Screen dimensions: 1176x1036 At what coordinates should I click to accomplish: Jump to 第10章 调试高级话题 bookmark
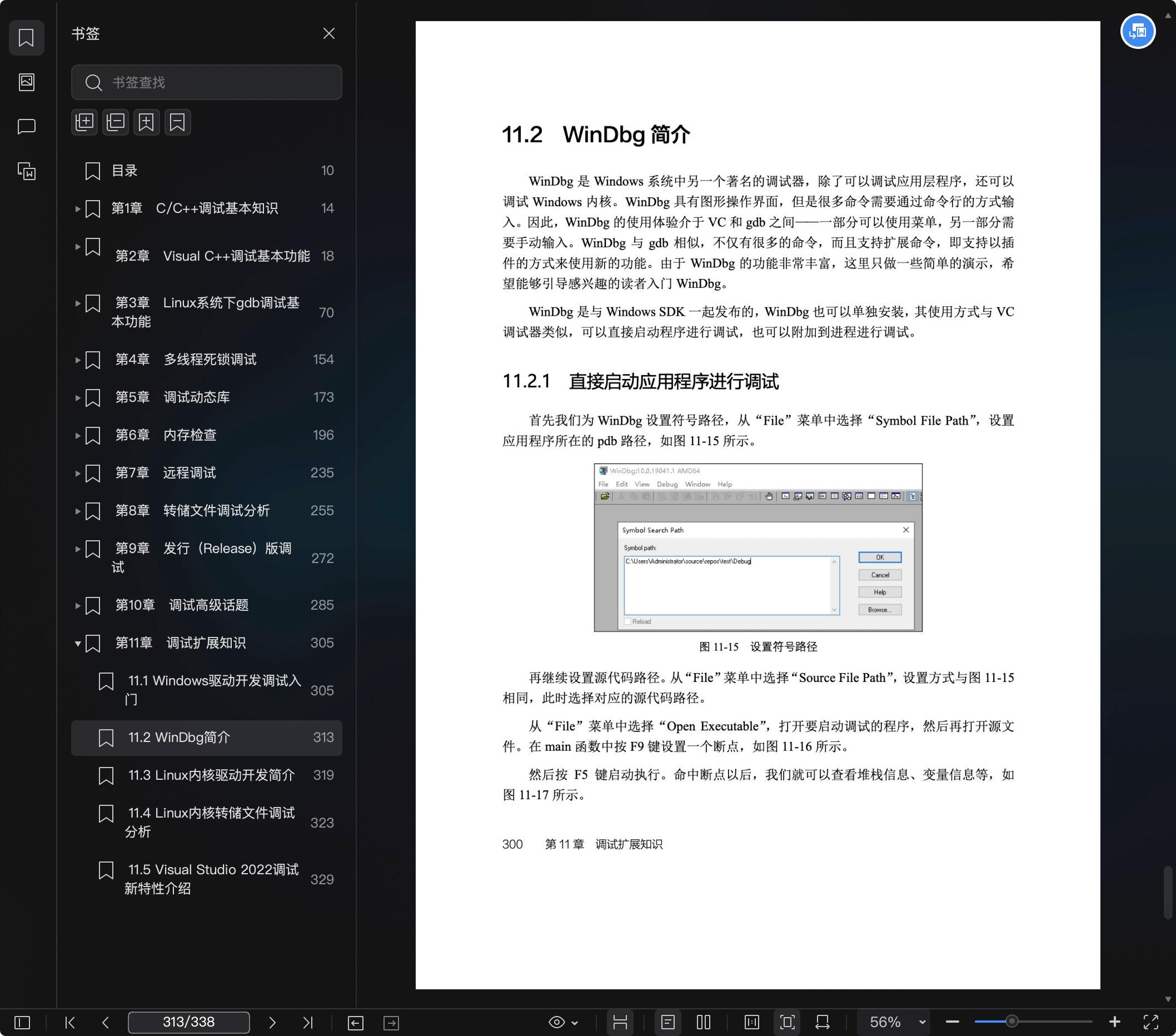coord(207,605)
